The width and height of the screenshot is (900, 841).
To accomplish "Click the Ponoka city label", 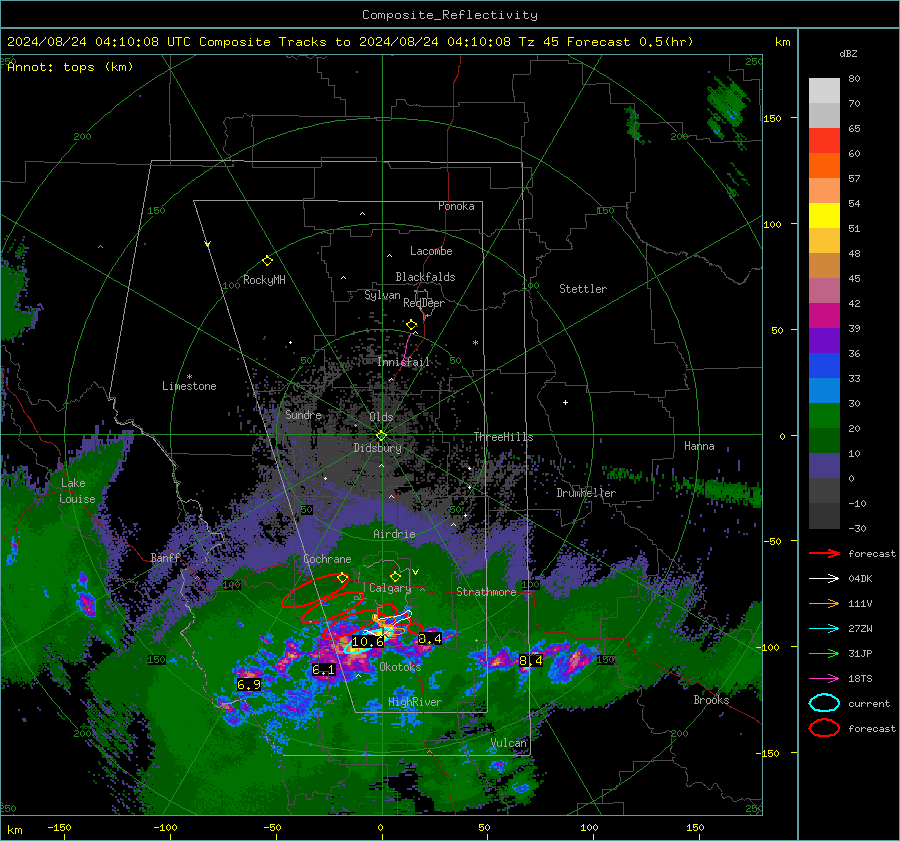I will (x=456, y=206).
